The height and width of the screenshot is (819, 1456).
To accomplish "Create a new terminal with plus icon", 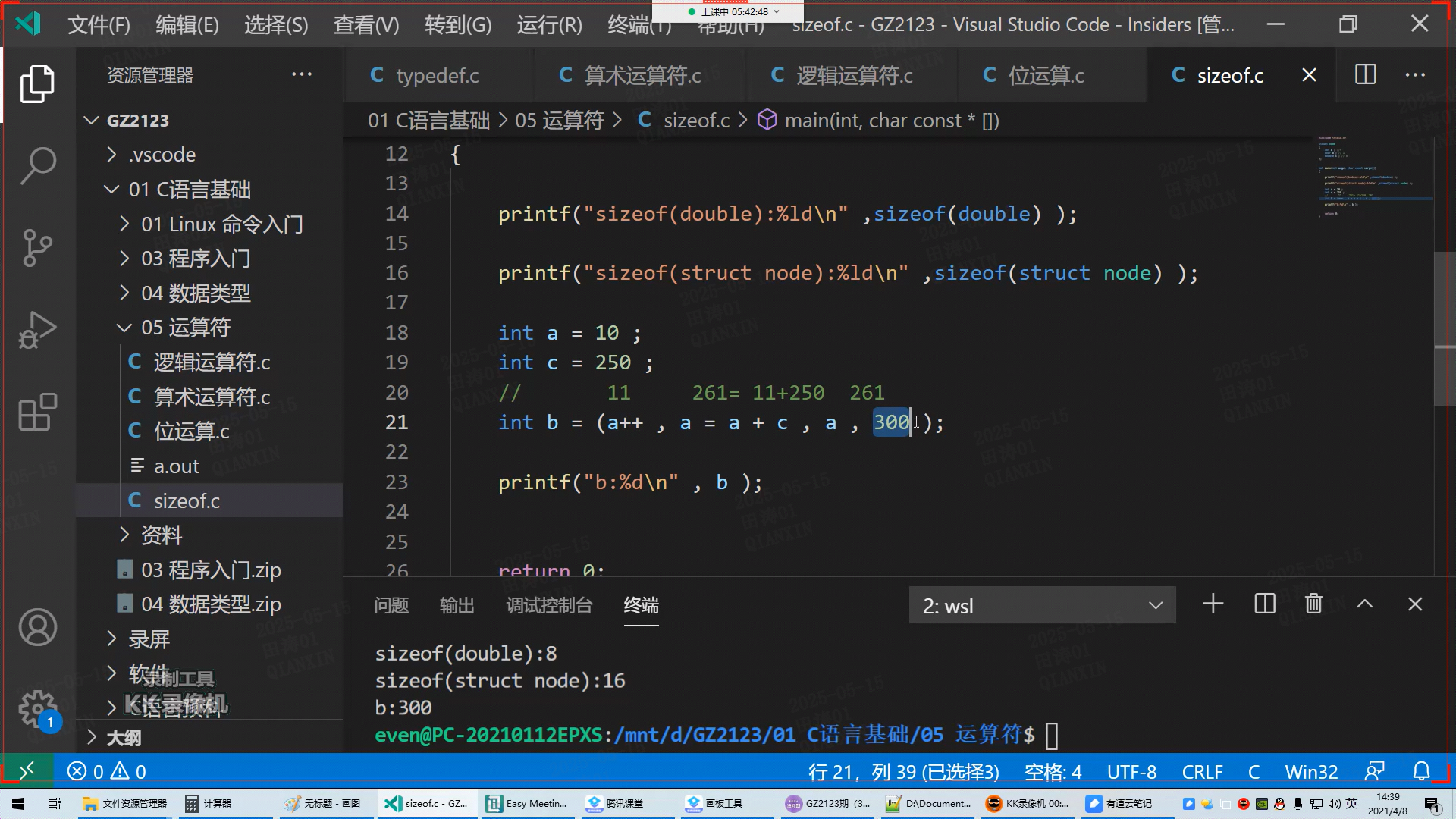I will [x=1213, y=604].
